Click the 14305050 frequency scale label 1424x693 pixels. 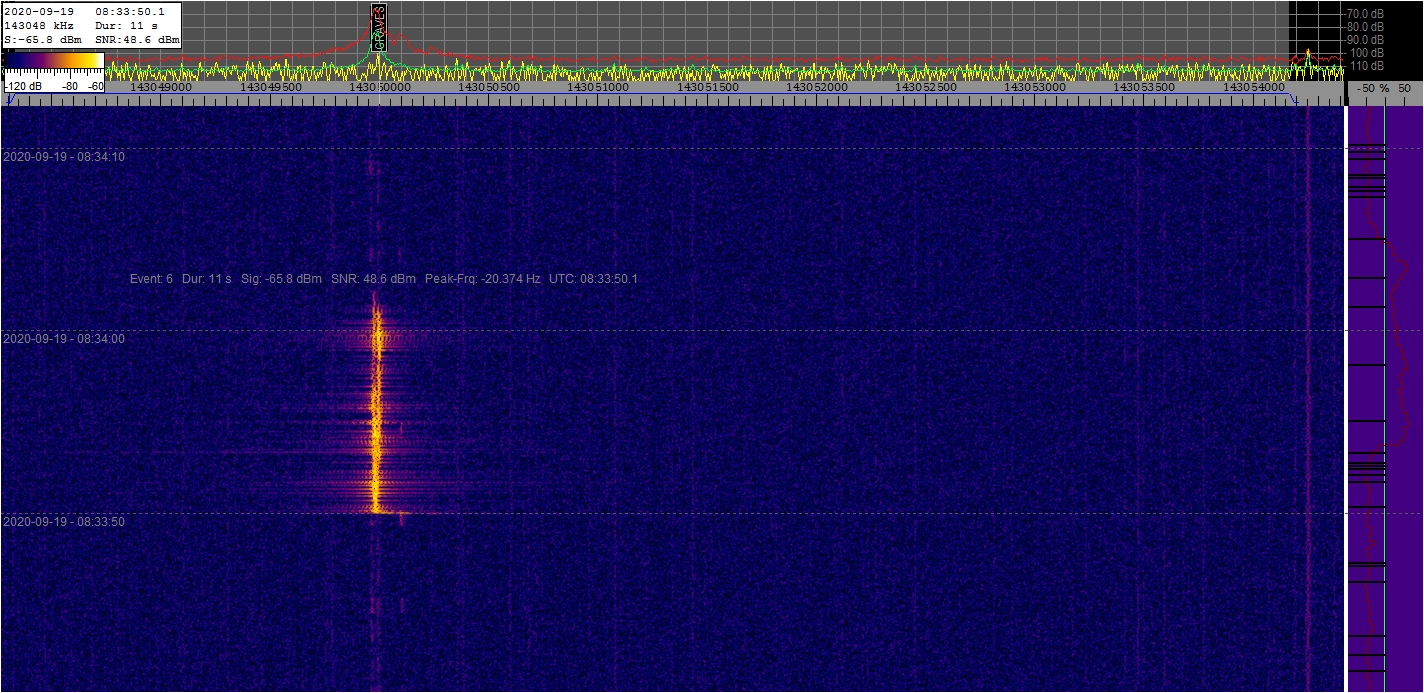[488, 88]
